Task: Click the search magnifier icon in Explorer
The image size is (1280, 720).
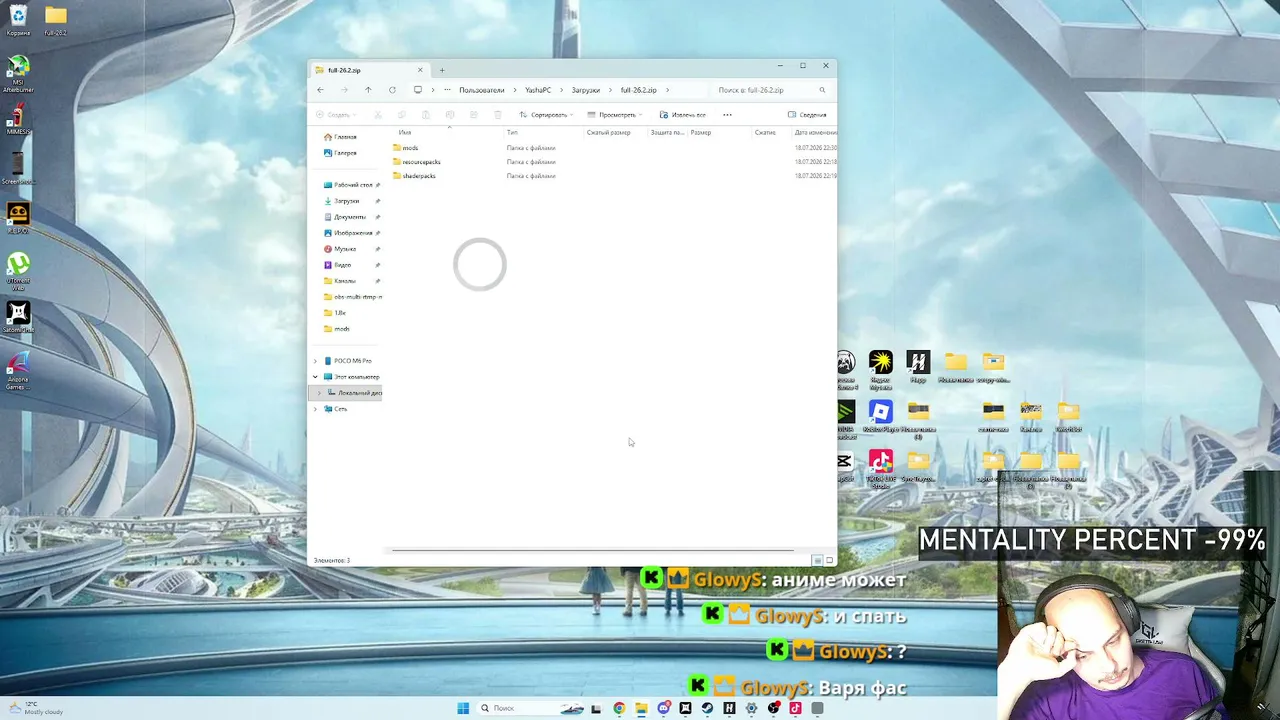Action: pyautogui.click(x=822, y=90)
